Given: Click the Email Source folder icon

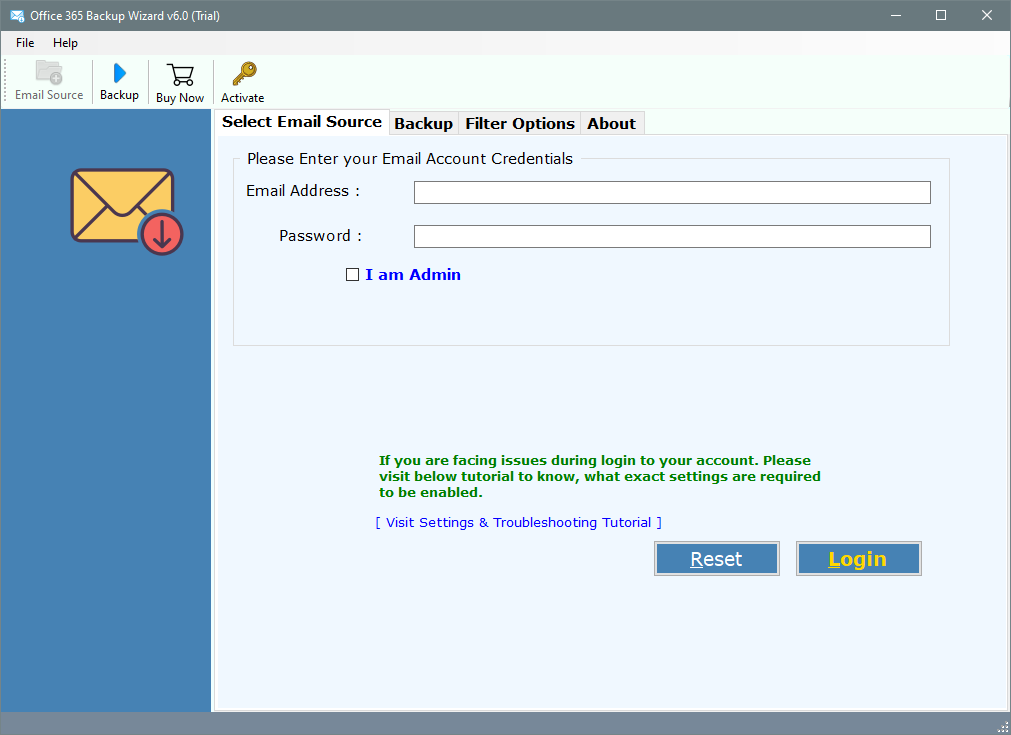Looking at the screenshot, I should point(49,73).
